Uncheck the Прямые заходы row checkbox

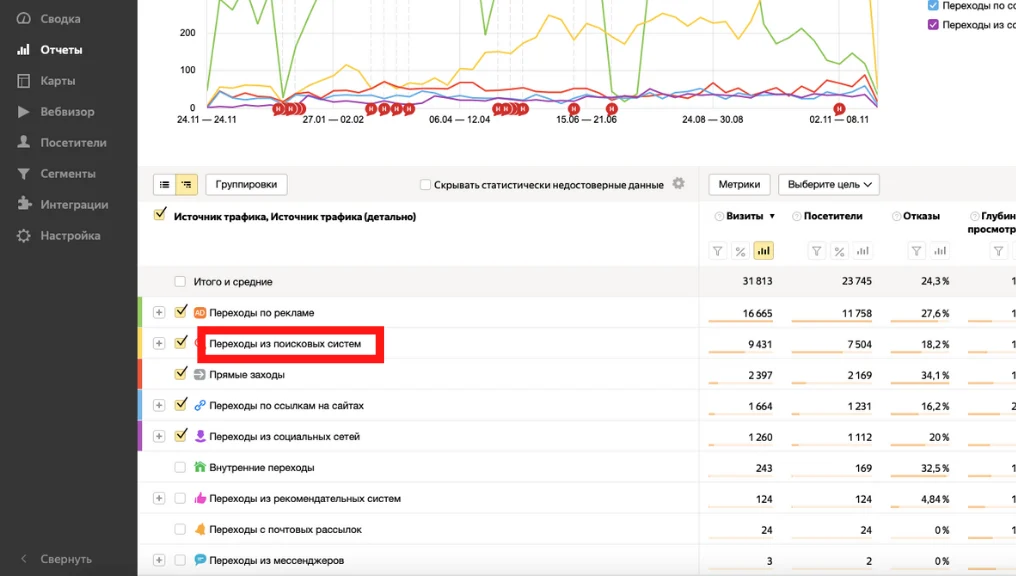(181, 374)
